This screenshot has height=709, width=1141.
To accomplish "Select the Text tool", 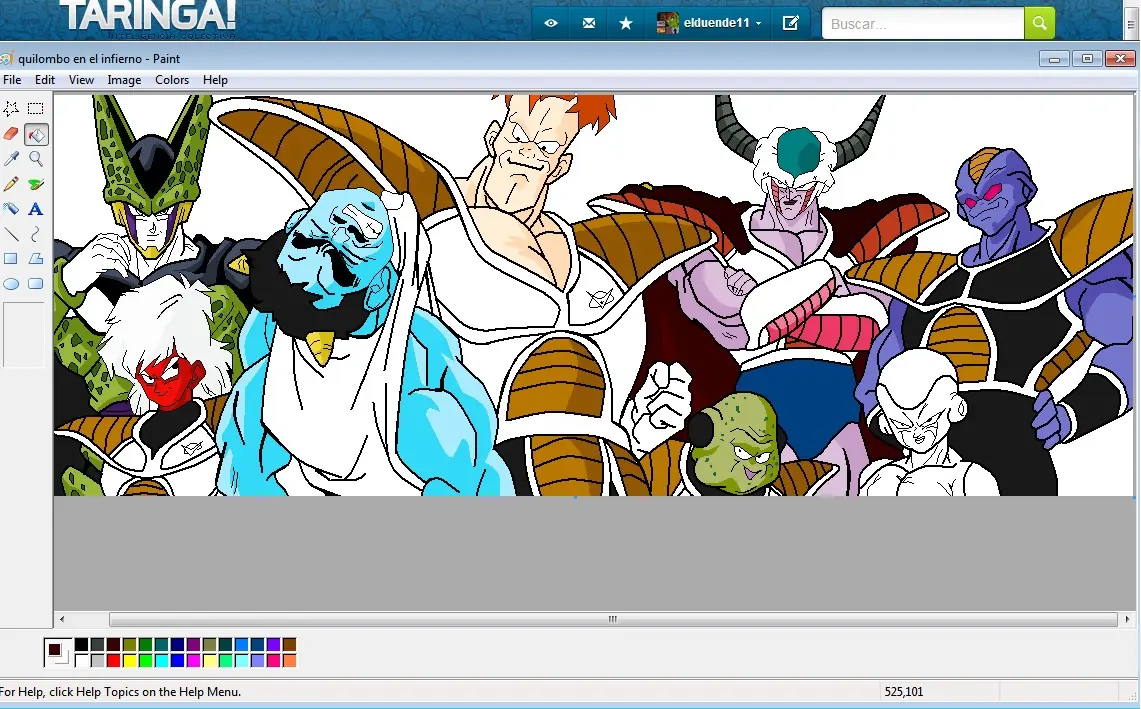I will click(35, 209).
